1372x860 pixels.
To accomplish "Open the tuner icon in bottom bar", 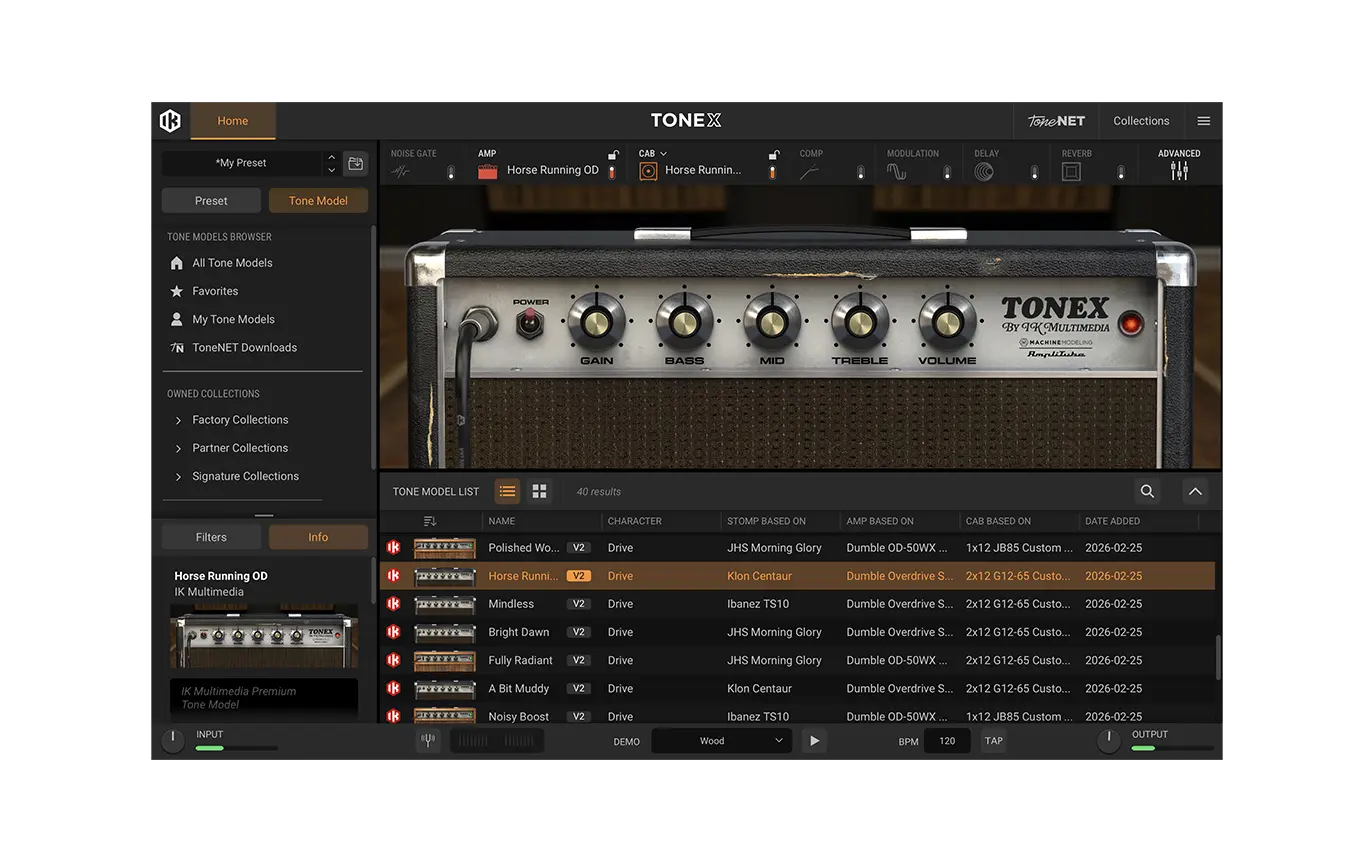I will pyautogui.click(x=428, y=741).
